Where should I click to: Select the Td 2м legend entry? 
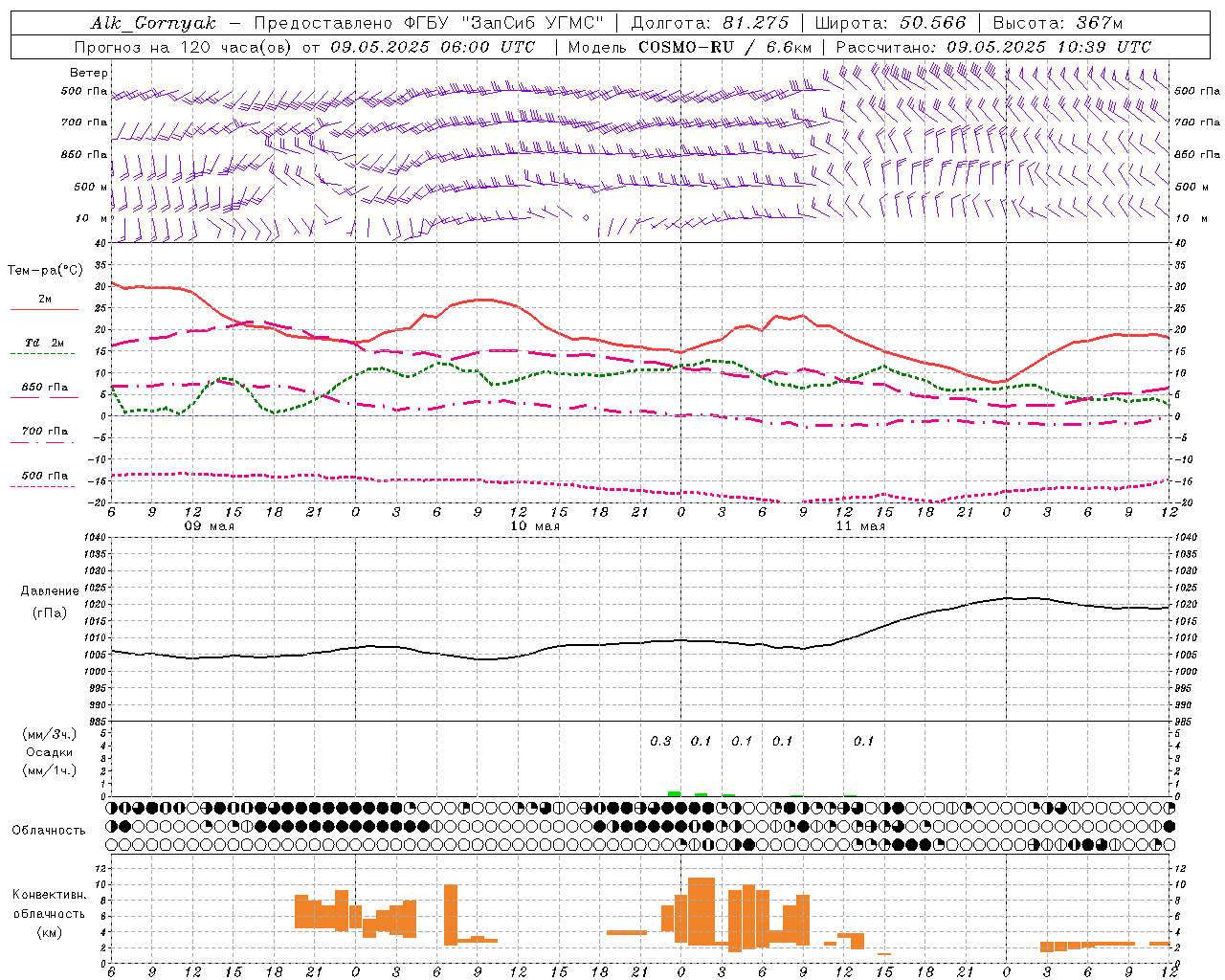pyautogui.click(x=45, y=343)
